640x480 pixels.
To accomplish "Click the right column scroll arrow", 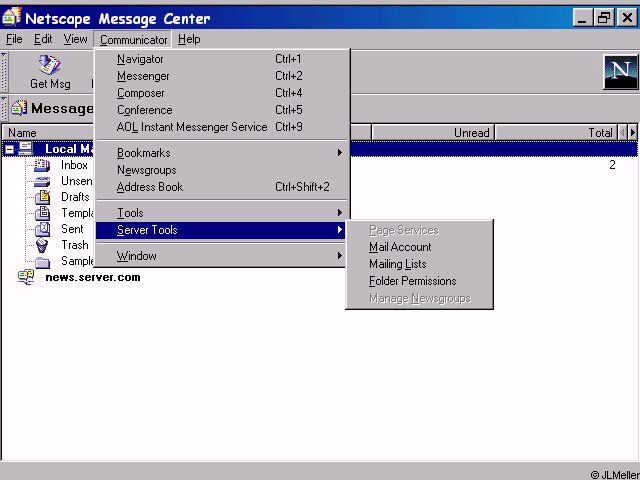I will pyautogui.click(x=633, y=132).
